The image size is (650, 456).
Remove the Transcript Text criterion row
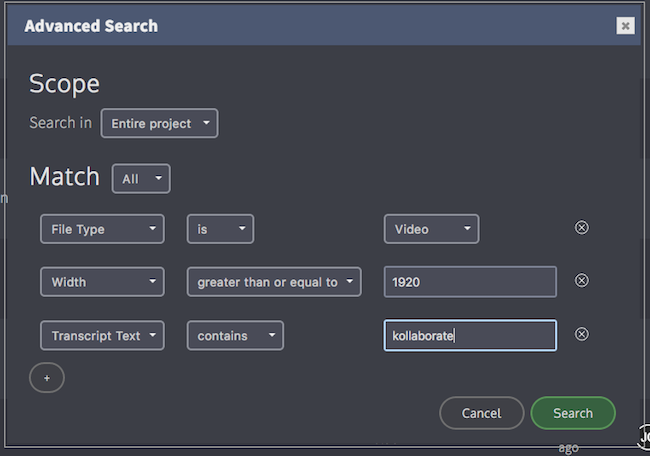582,334
